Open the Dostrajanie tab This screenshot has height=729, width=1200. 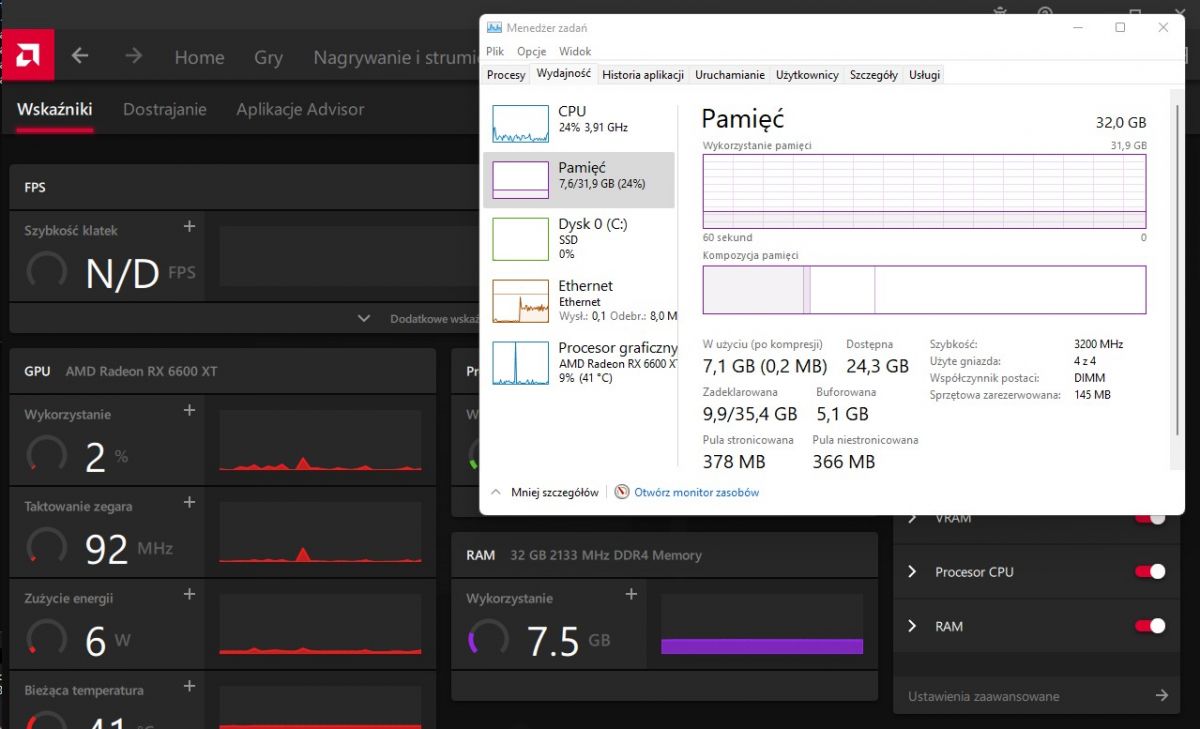pyautogui.click(x=165, y=109)
